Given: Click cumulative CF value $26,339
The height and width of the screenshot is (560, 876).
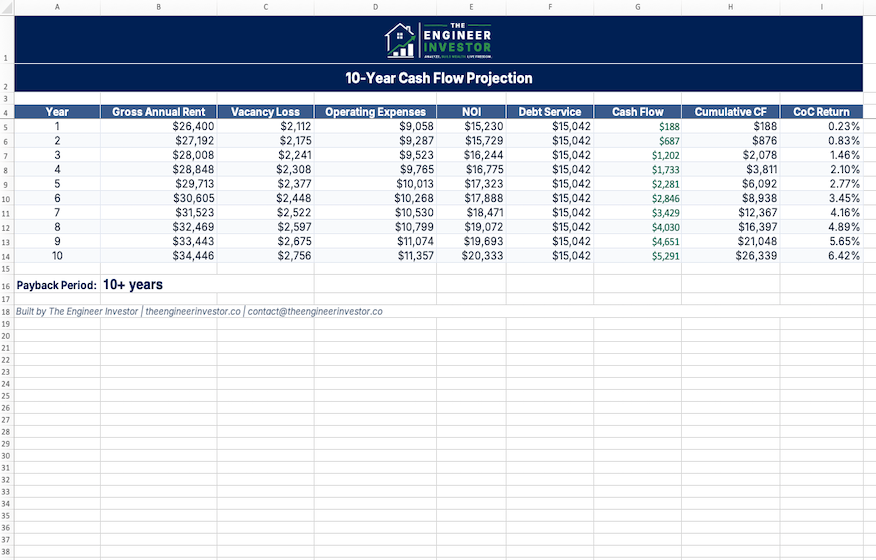Looking at the screenshot, I should 757,256.
